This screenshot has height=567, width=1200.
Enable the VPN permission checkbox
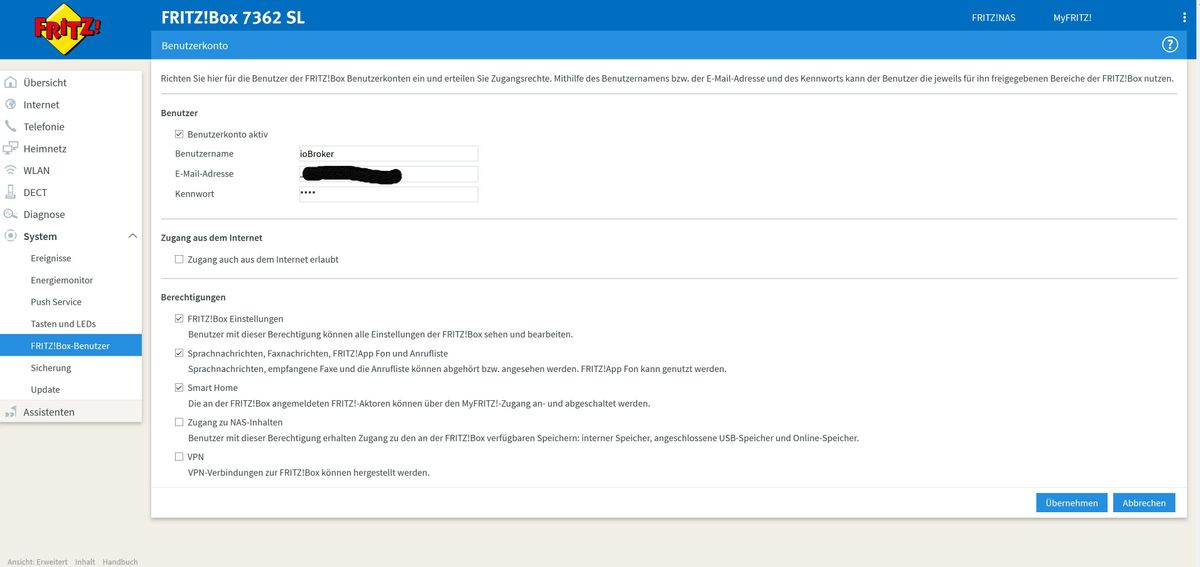pos(179,457)
